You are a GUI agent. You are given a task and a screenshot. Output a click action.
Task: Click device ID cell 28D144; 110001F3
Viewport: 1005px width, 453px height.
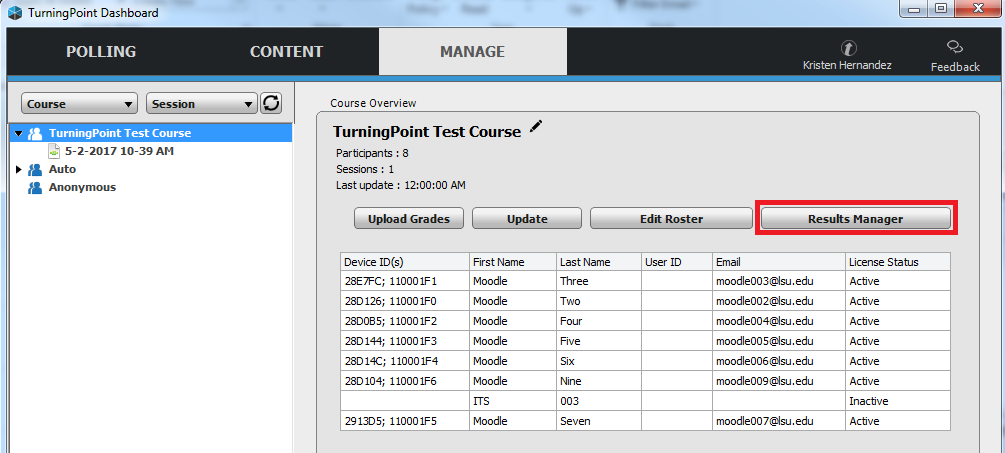[405, 340]
